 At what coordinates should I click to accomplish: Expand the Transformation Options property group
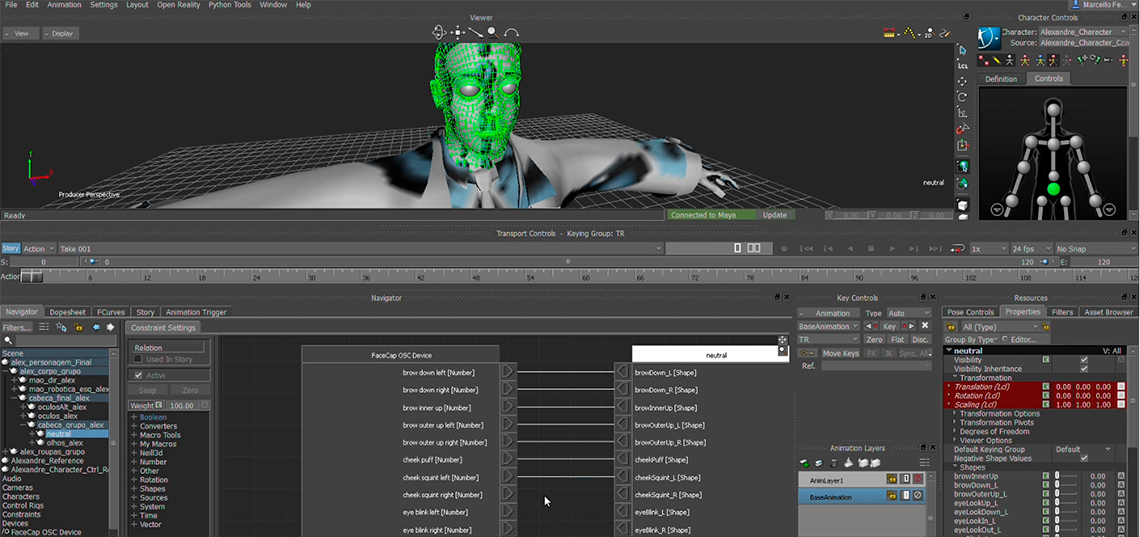[x=956, y=414]
